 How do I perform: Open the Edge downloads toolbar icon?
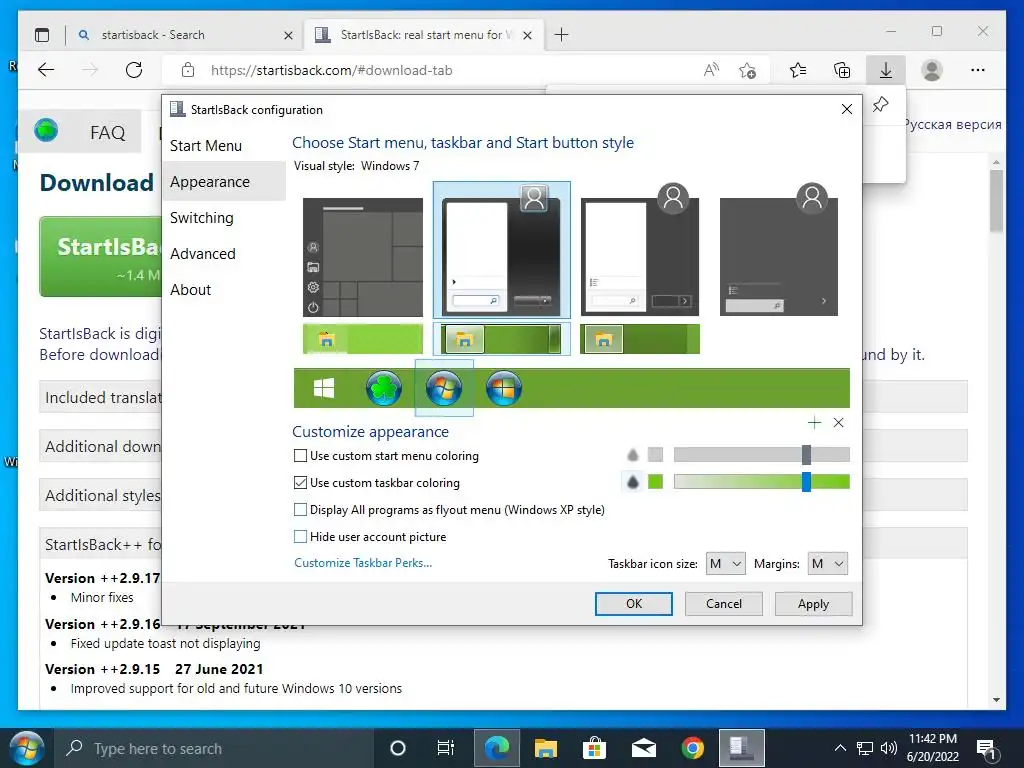click(886, 70)
